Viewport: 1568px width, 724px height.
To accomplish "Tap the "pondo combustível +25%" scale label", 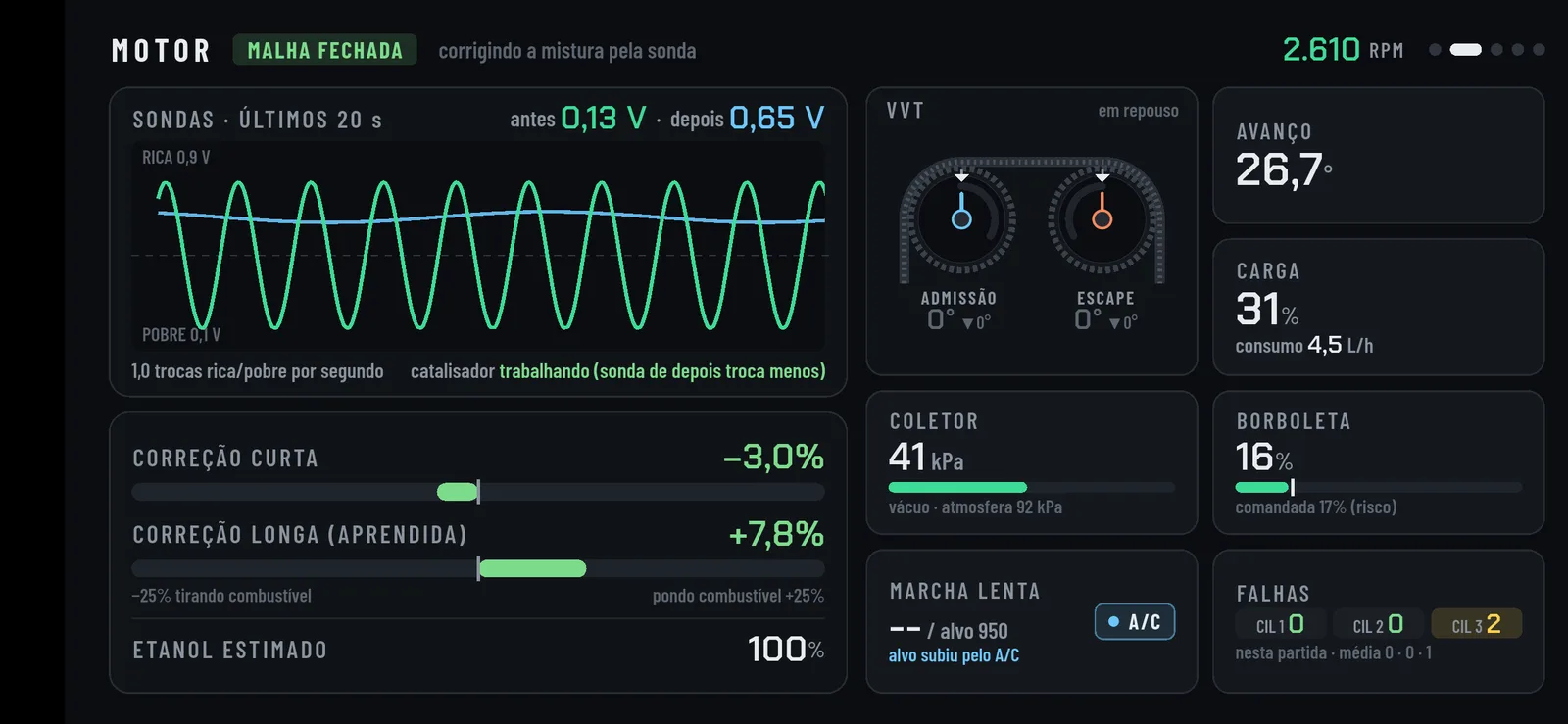I will (x=738, y=596).
